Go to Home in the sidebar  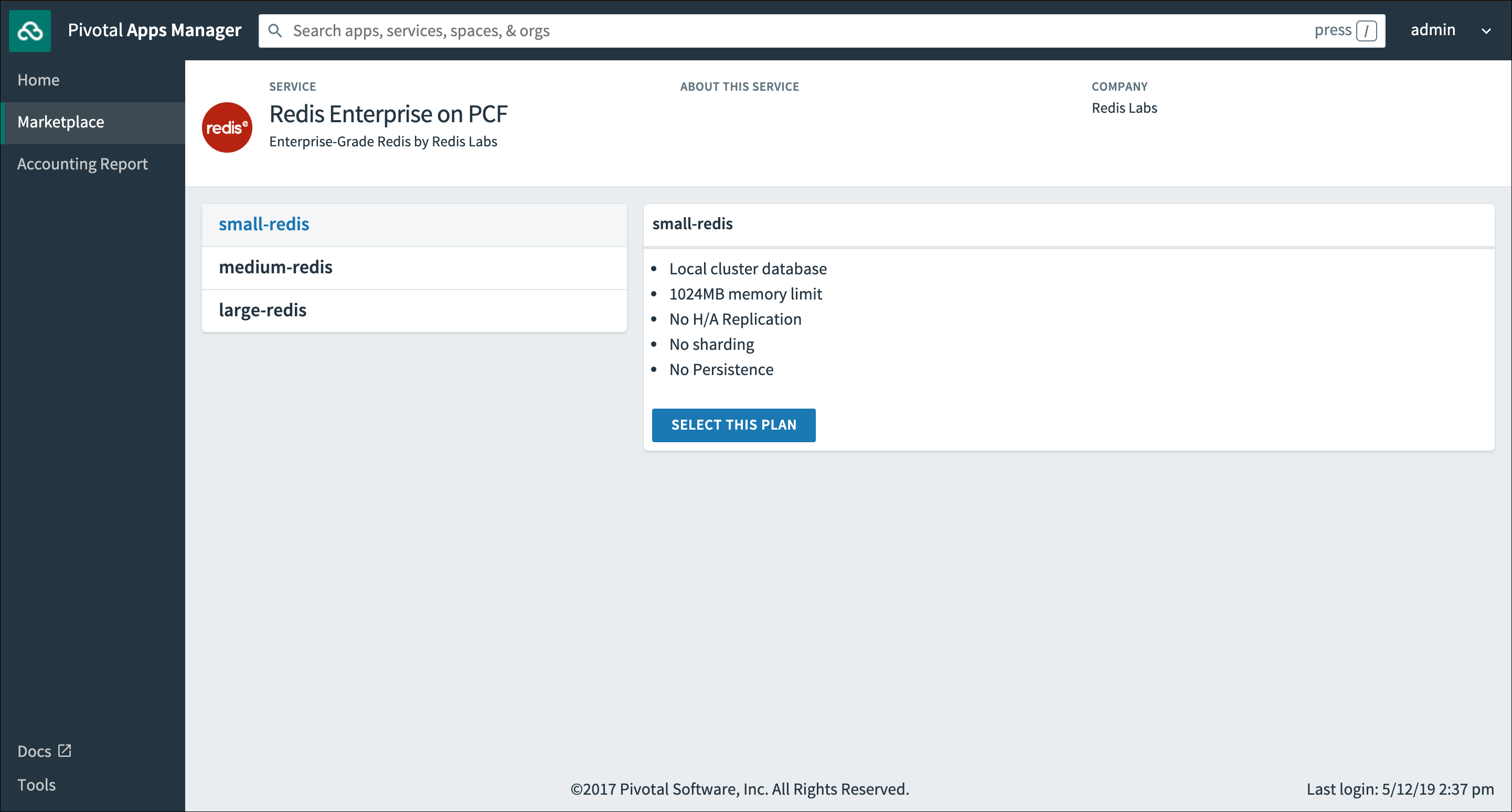pyautogui.click(x=39, y=80)
